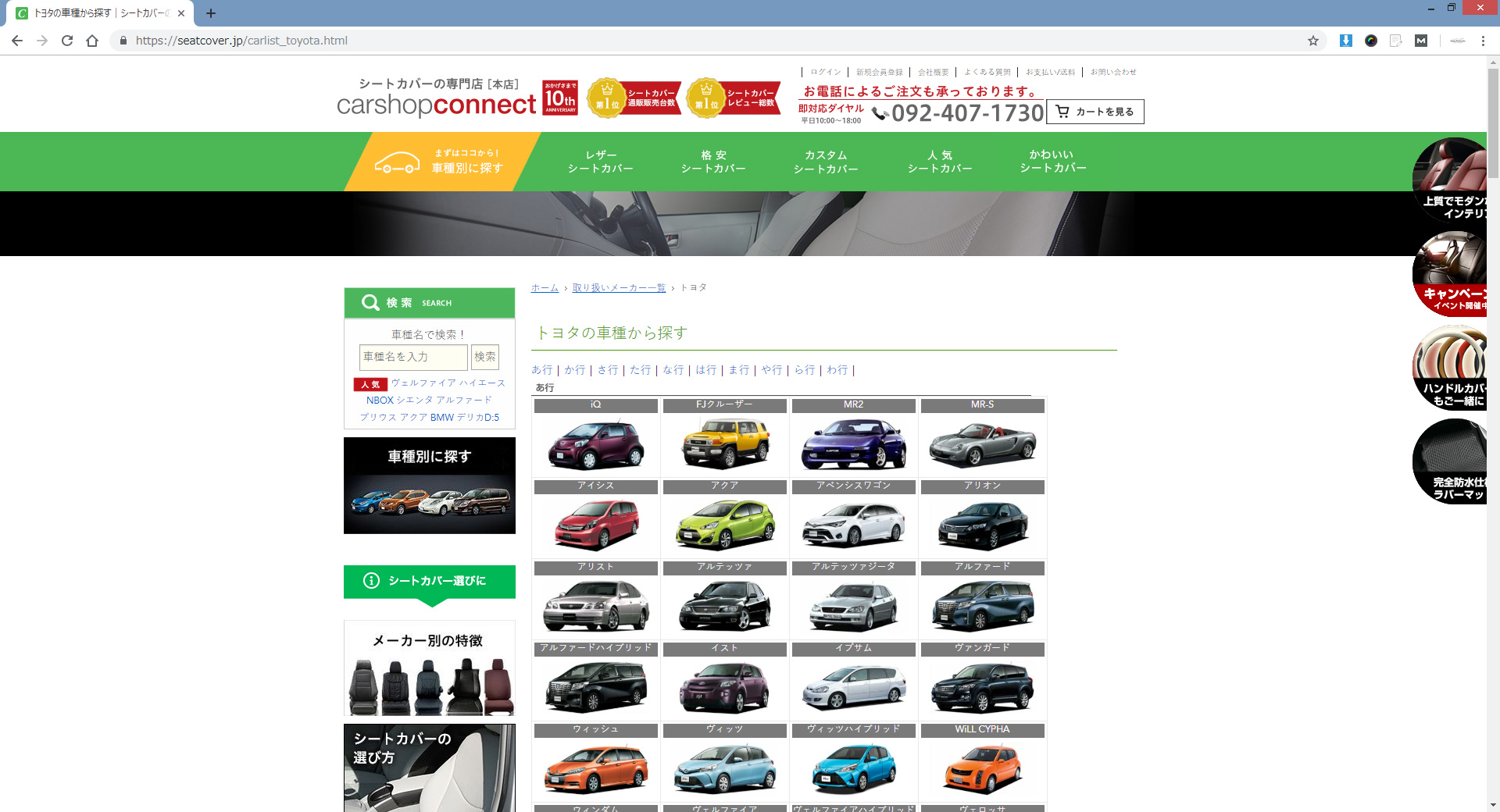Open the キャンペーン round side banner

(1450, 274)
